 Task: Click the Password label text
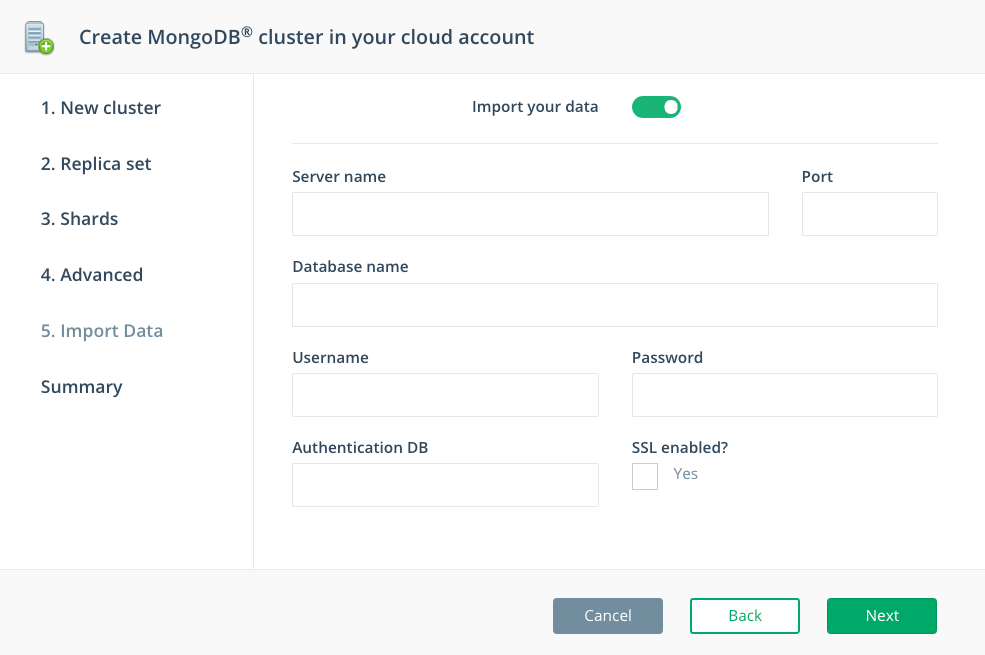click(667, 358)
